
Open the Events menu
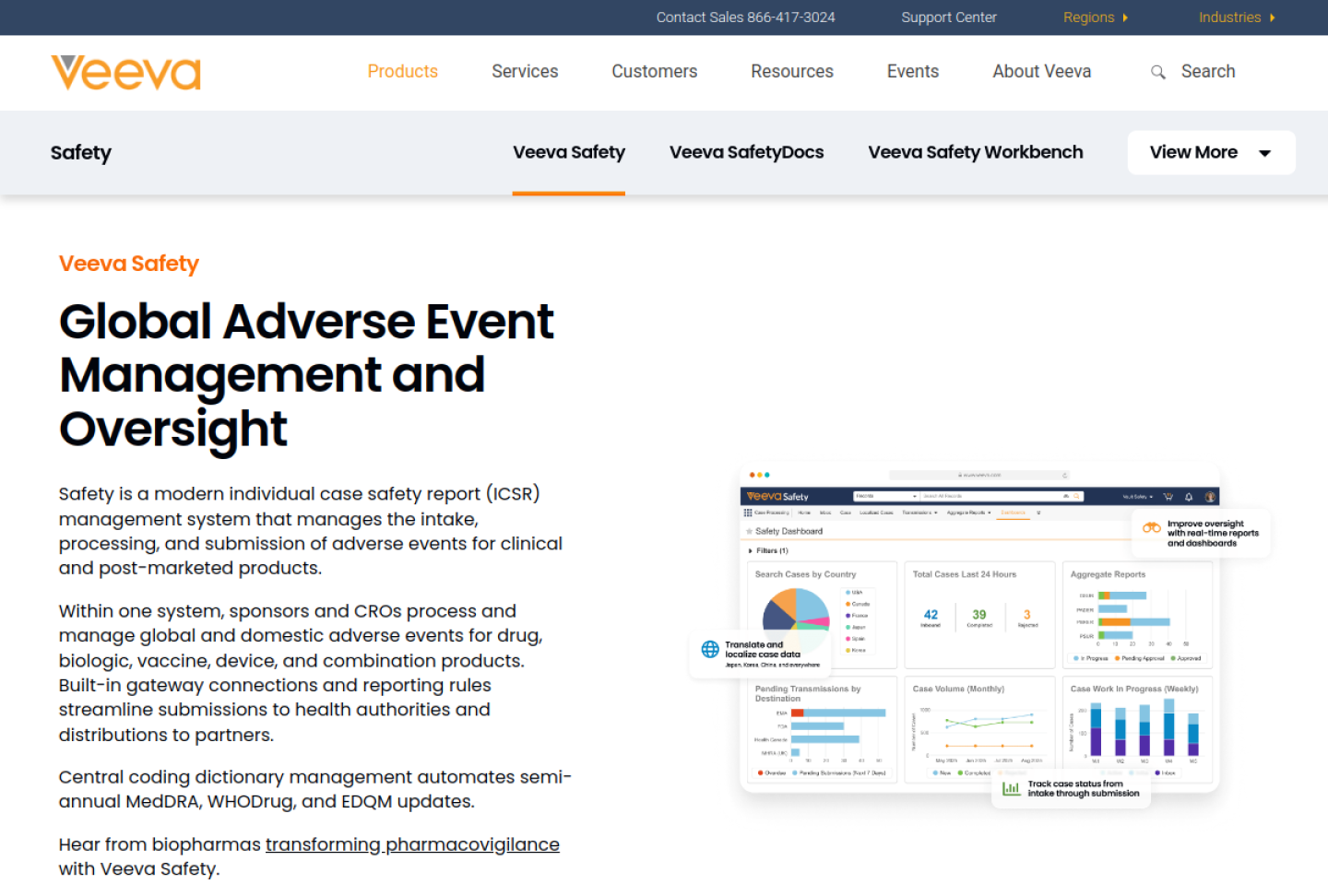click(913, 72)
